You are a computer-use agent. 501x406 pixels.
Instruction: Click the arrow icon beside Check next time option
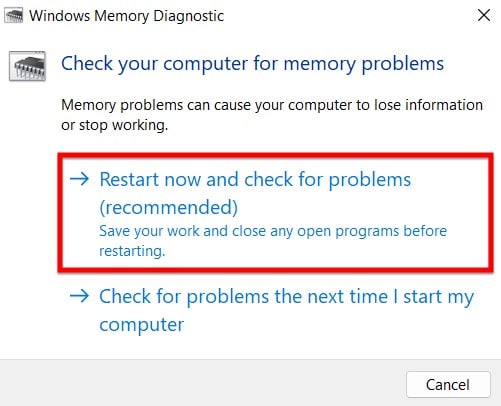pyautogui.click(x=79, y=296)
